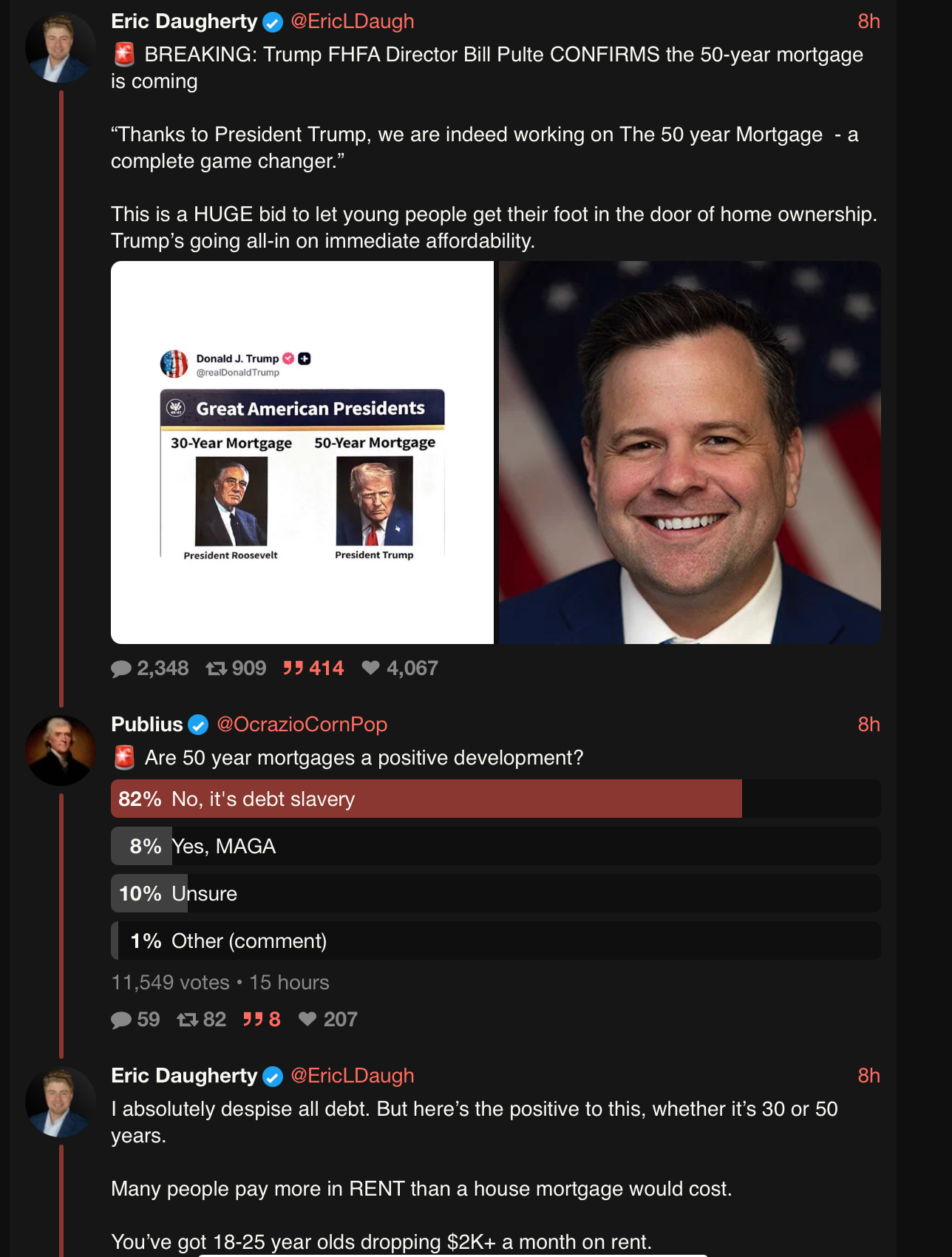Like the post with 4,067 likes

pos(371,668)
